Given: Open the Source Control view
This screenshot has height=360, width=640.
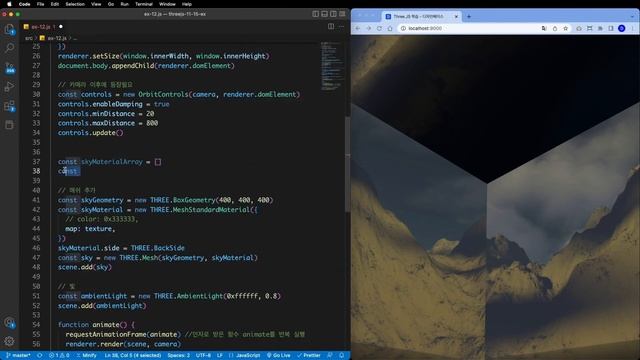Looking at the screenshot, I should 9,67.
